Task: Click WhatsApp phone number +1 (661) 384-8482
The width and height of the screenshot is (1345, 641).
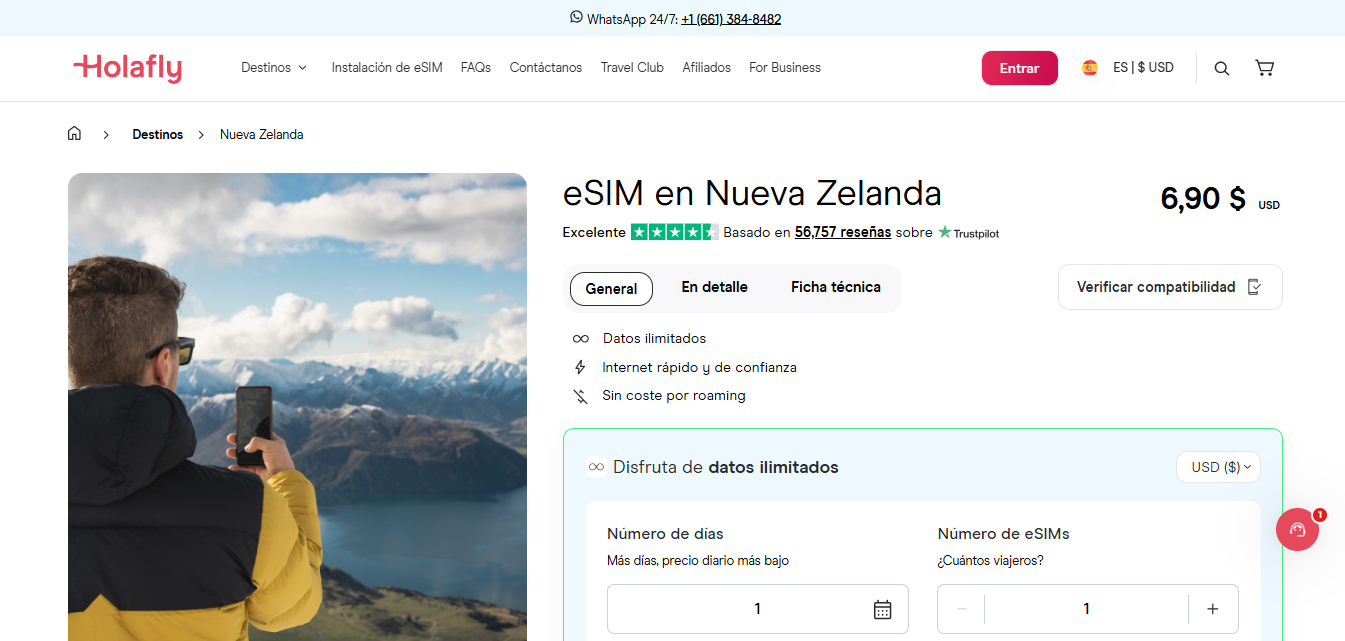Action: point(731,19)
